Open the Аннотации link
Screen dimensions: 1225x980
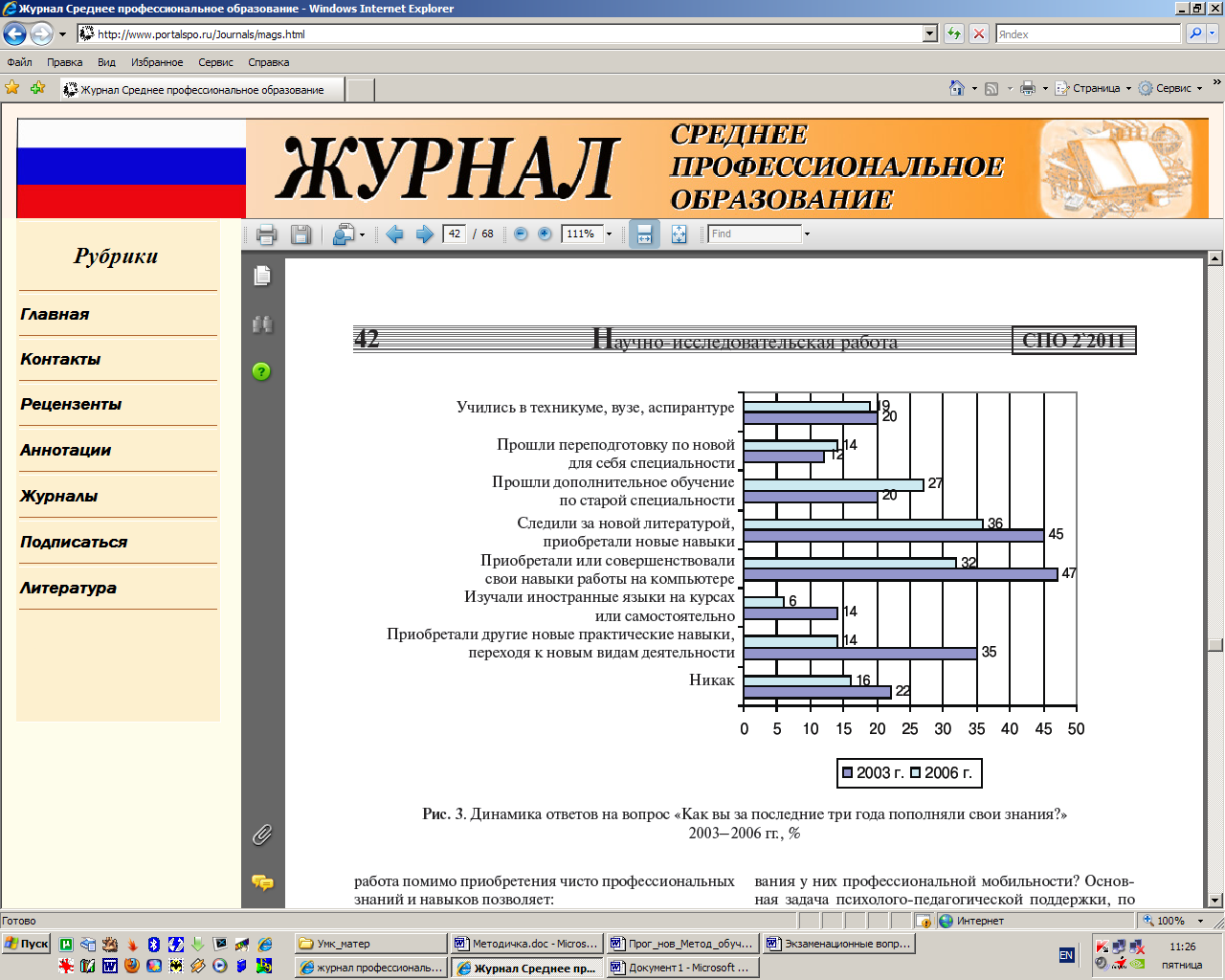66,450
